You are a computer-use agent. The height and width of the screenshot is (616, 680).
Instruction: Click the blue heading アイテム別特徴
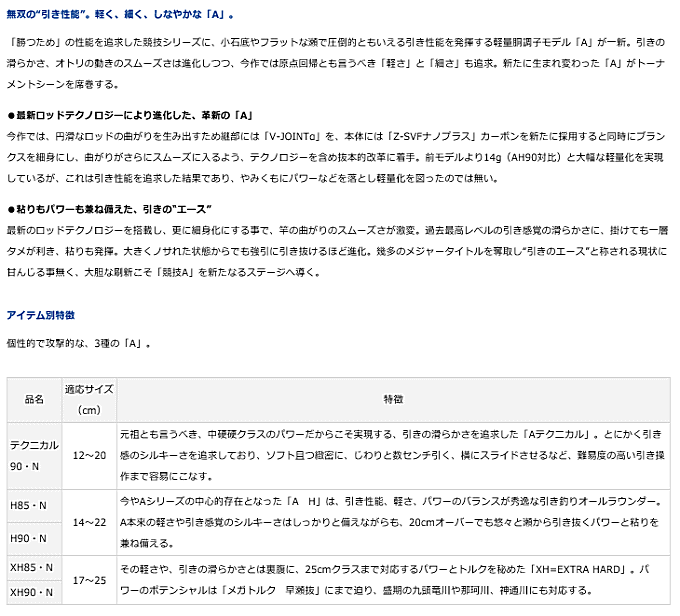pos(41,315)
